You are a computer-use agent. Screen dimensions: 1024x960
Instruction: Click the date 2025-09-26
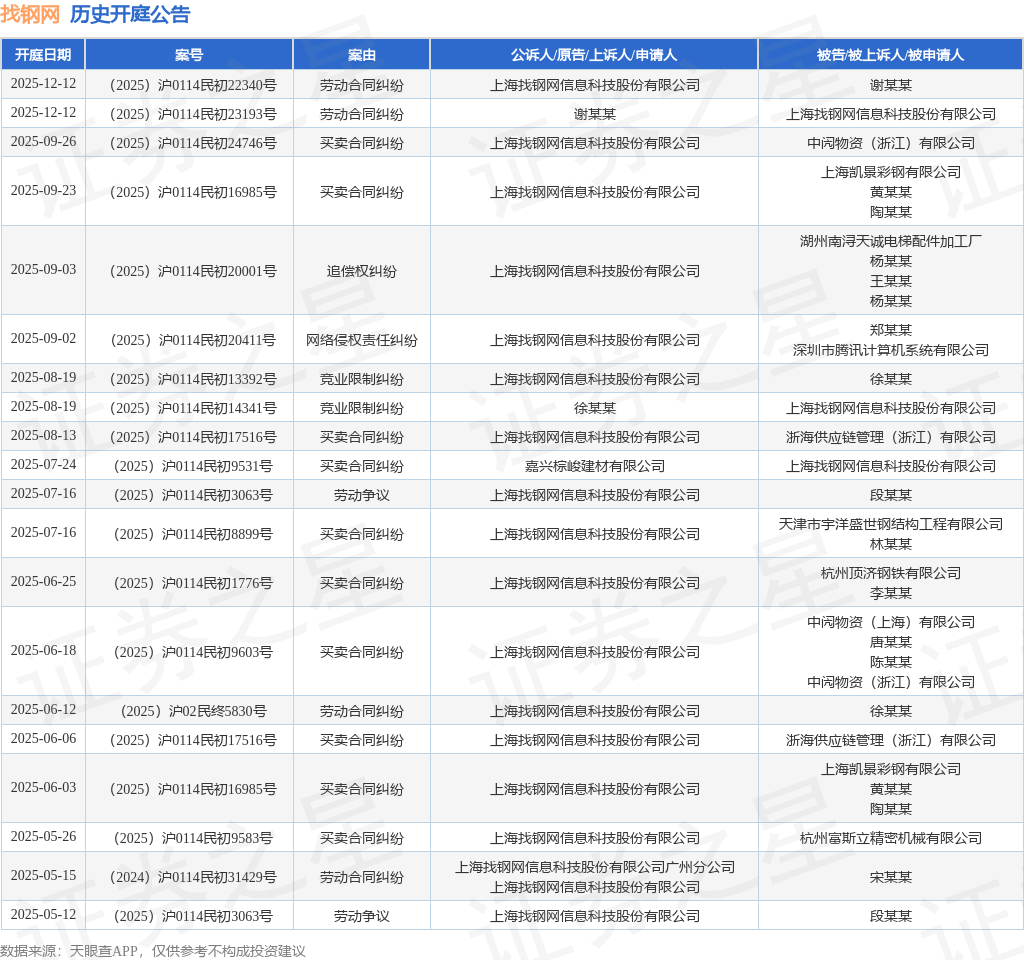[x=43, y=142]
